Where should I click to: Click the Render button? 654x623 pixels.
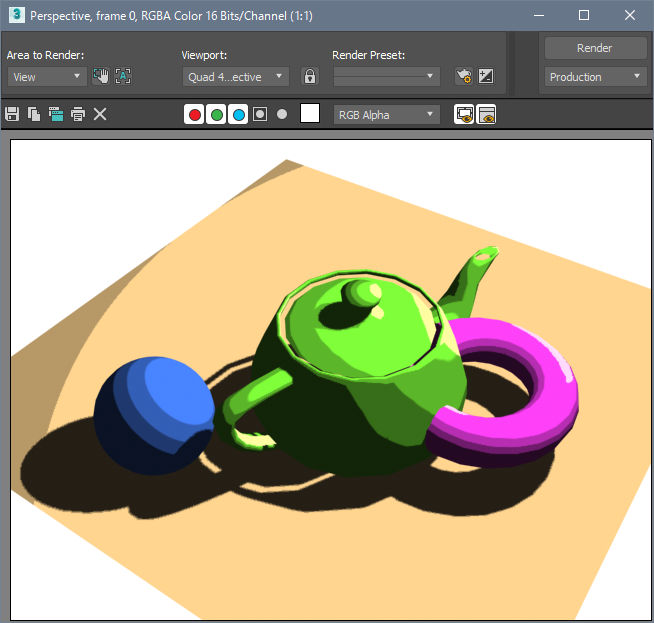[x=595, y=48]
